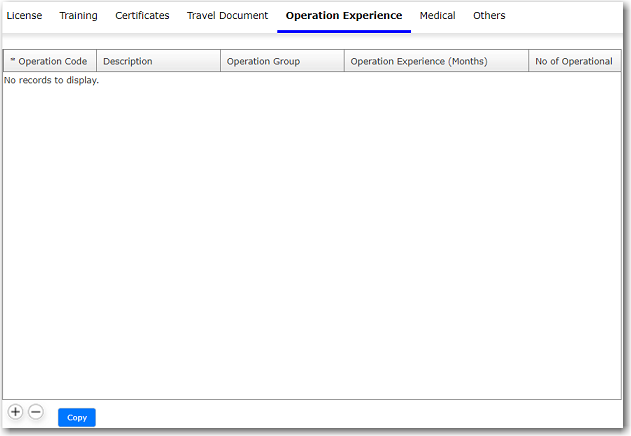Click the asterisk on Operation Code header
This screenshot has height=436, width=631.
pyautogui.click(x=12, y=61)
